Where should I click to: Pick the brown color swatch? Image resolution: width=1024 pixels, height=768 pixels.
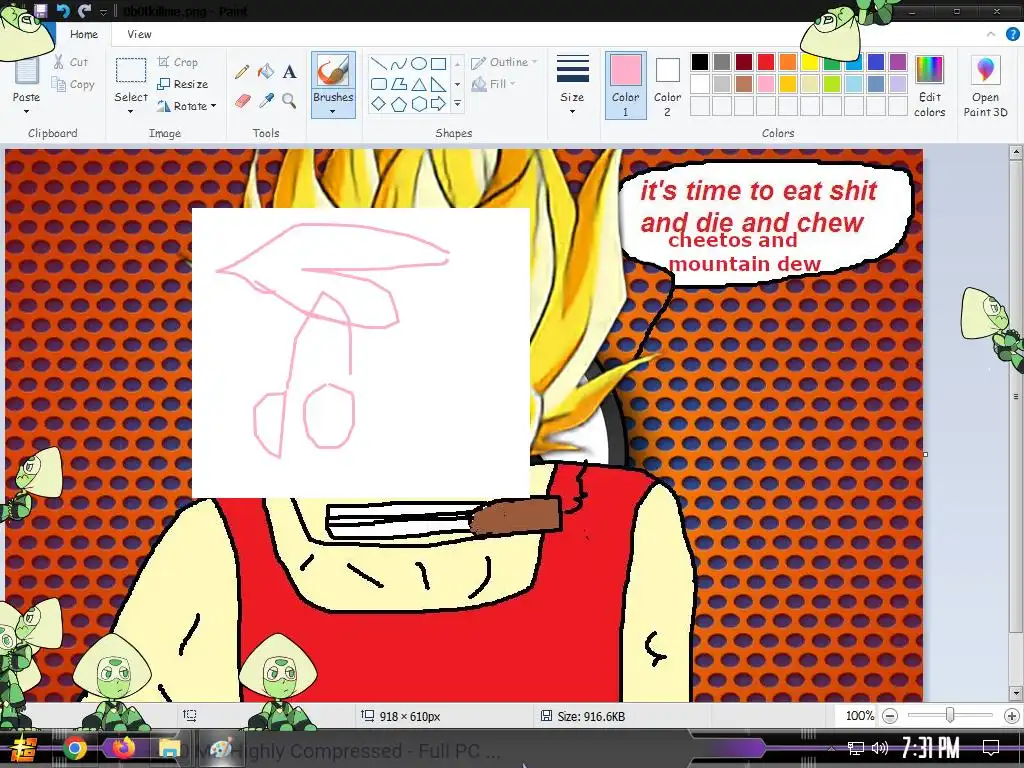coord(744,84)
